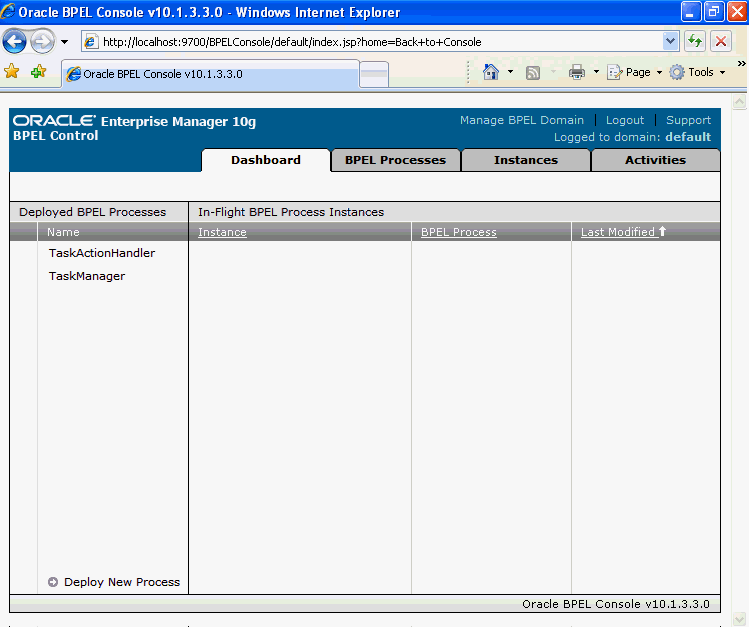749x627 pixels.
Task: Stop loading with the red X icon
Action: 721,42
